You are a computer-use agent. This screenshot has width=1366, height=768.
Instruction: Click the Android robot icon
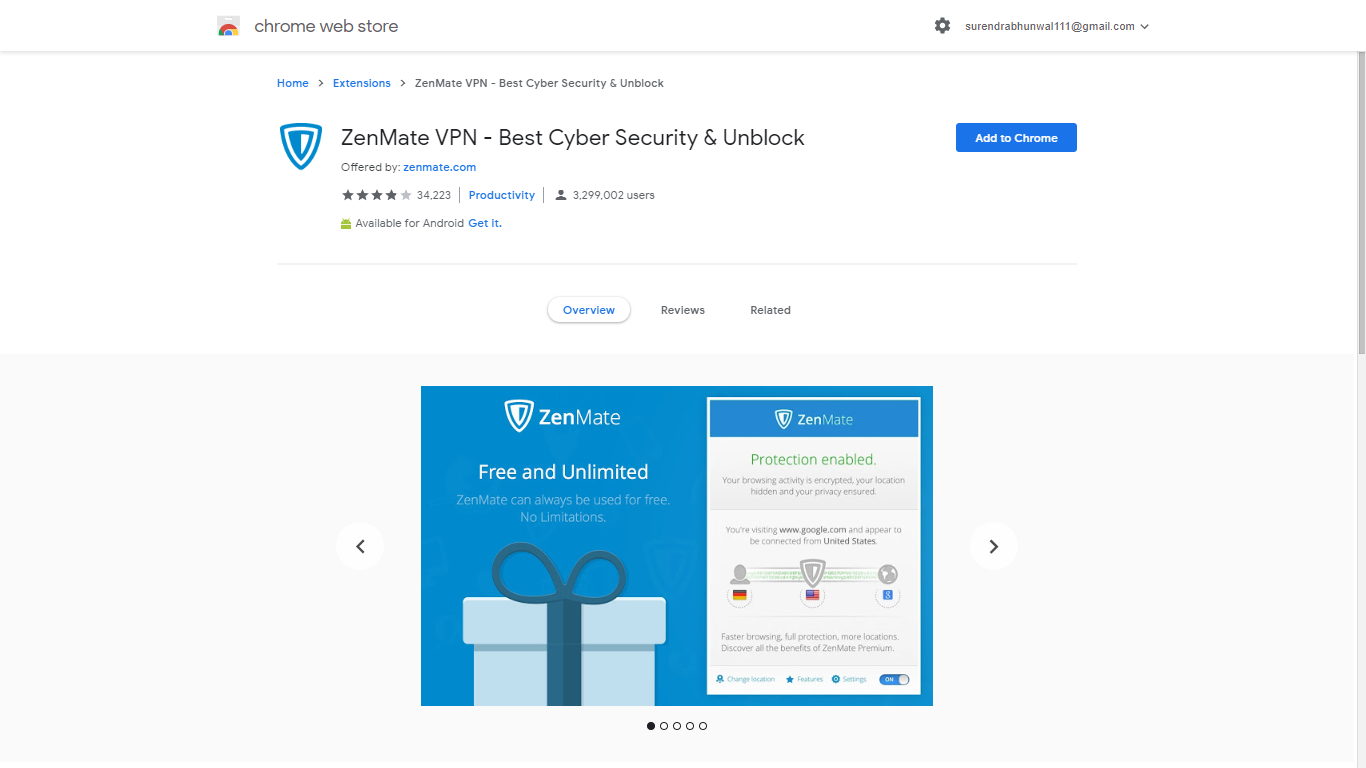[346, 224]
